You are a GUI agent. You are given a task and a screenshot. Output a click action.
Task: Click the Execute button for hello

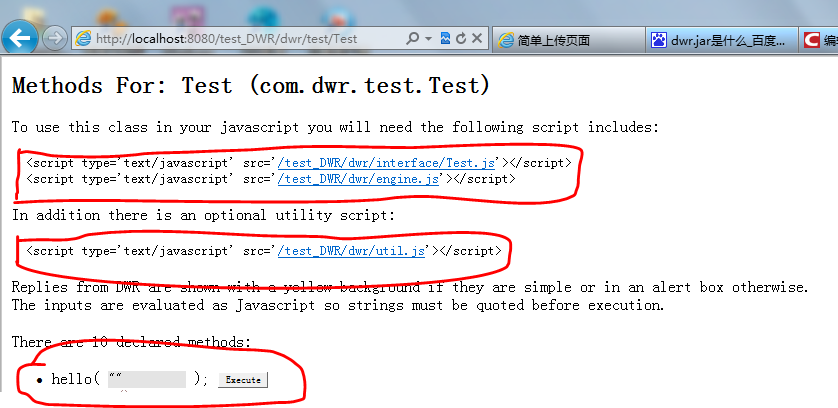243,380
